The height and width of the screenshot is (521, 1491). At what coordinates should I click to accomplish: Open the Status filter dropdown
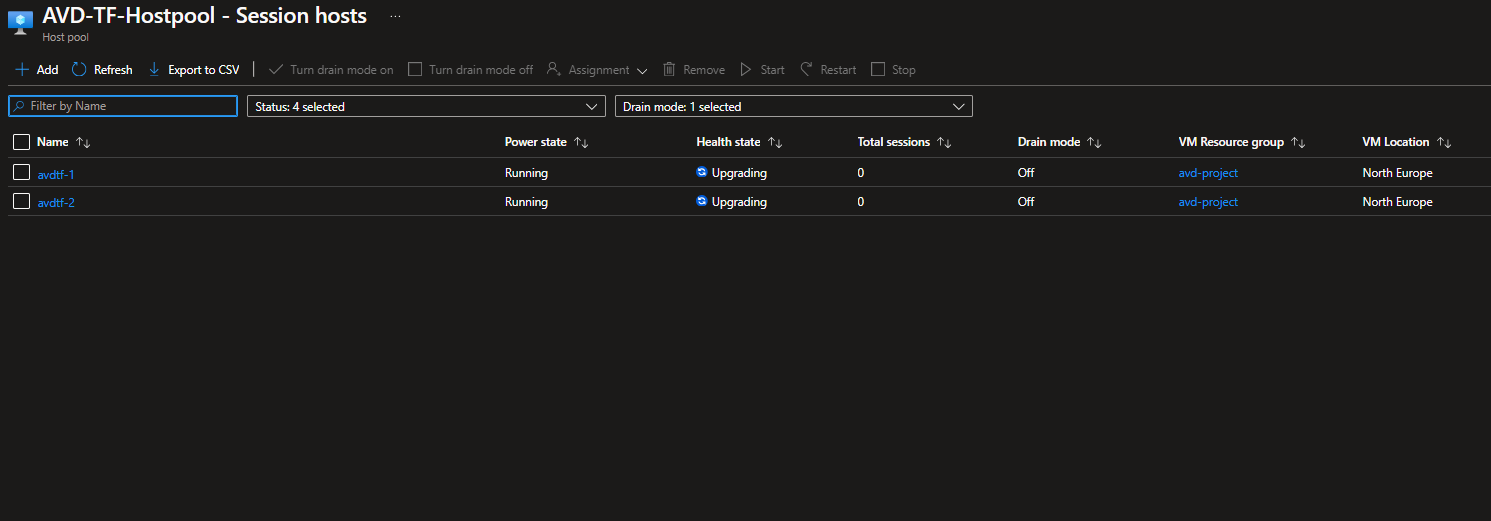coord(426,106)
